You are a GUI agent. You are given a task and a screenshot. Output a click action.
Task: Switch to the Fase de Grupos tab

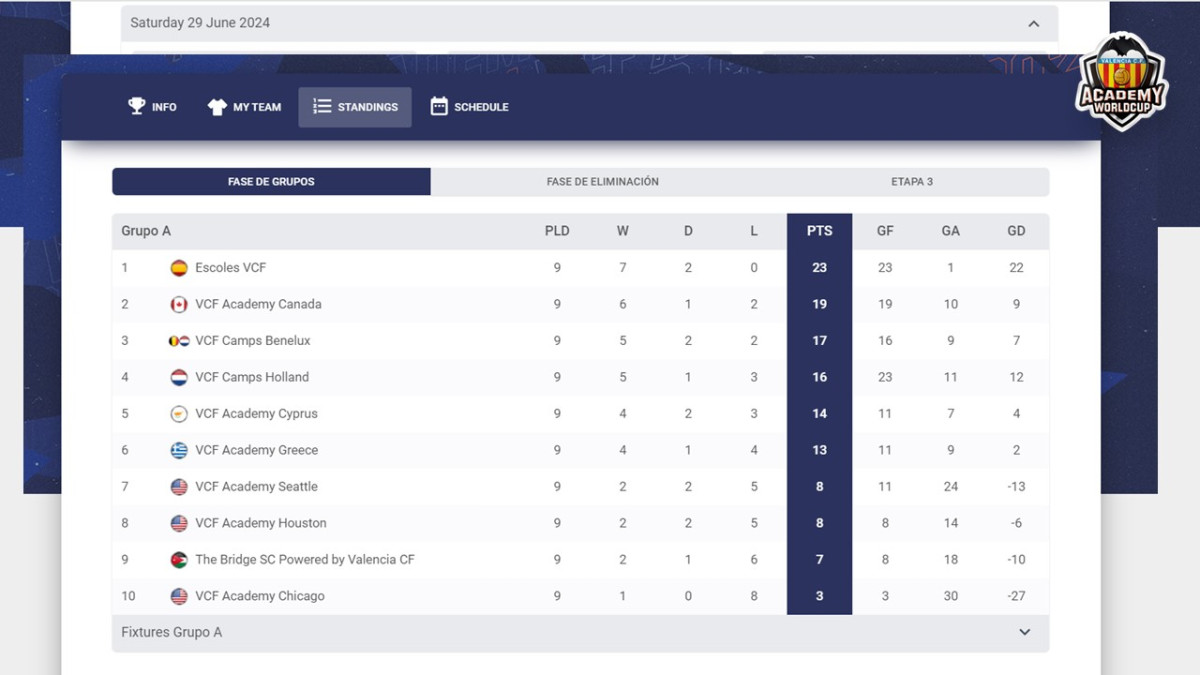(271, 182)
